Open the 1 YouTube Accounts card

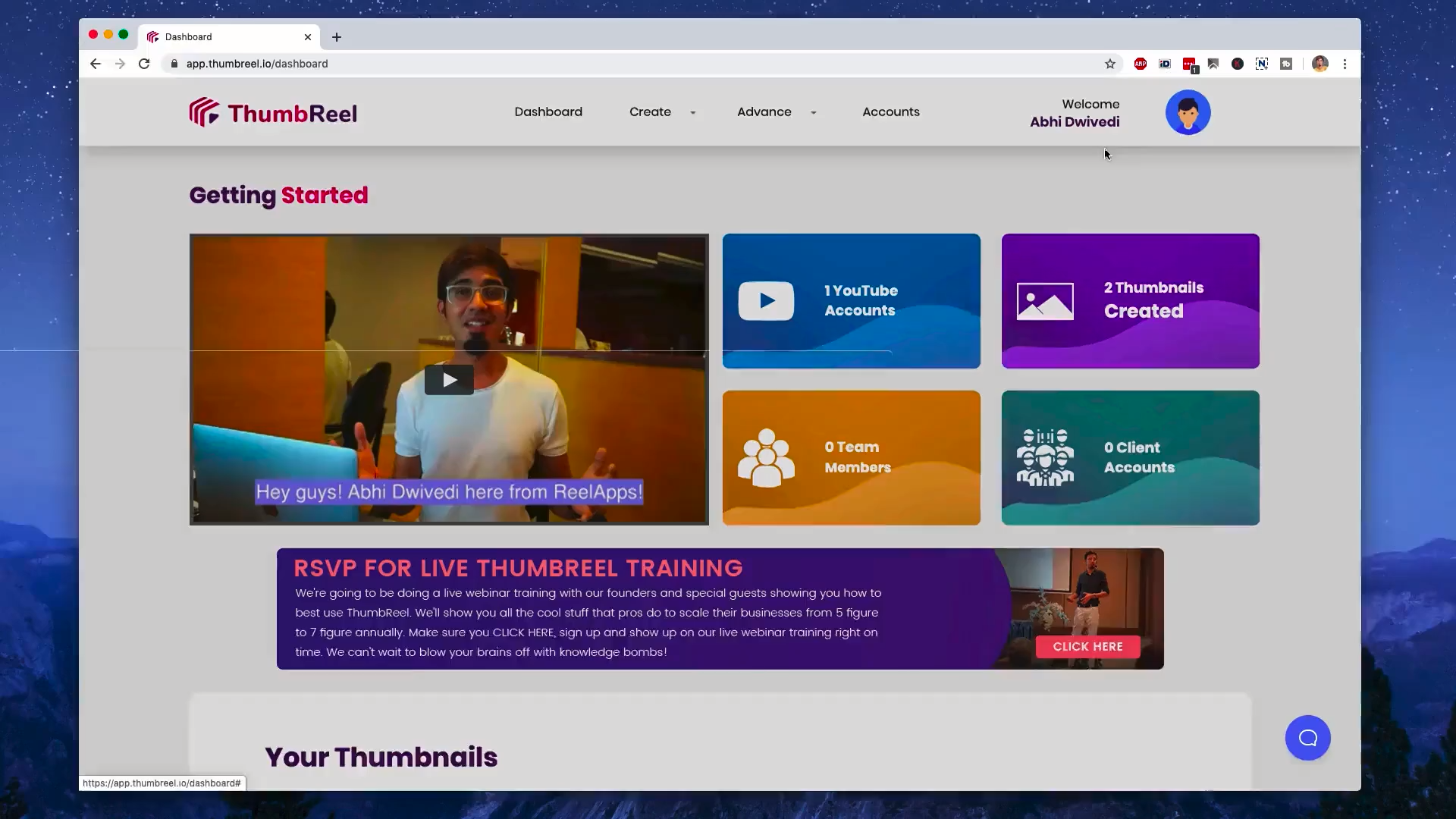coord(851,301)
